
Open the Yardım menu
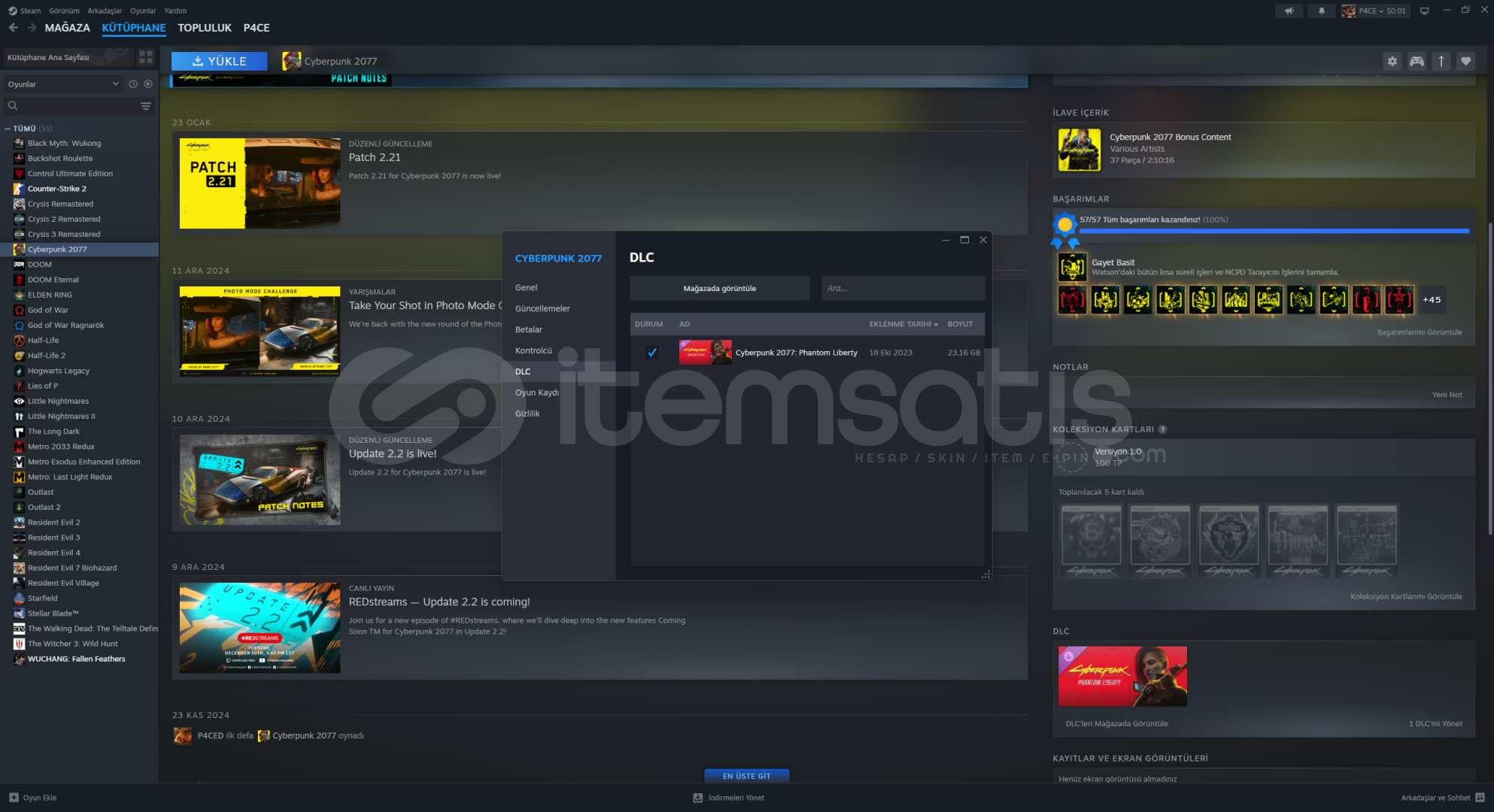tap(175, 11)
